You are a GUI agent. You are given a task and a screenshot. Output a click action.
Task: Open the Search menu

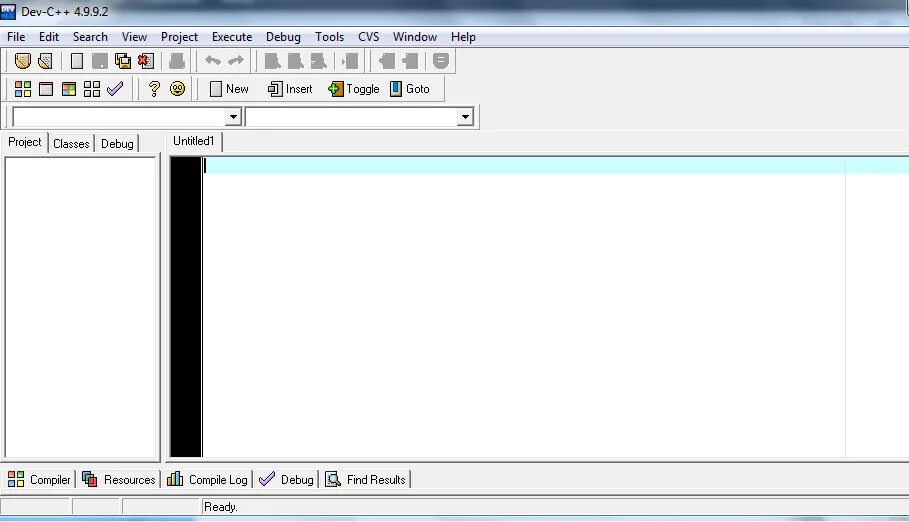coord(90,37)
